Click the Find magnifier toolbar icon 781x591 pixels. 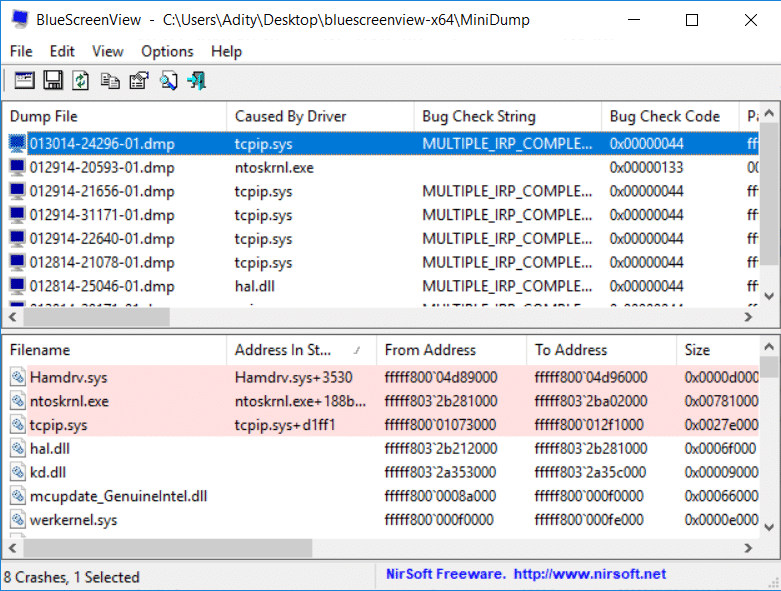(167, 81)
